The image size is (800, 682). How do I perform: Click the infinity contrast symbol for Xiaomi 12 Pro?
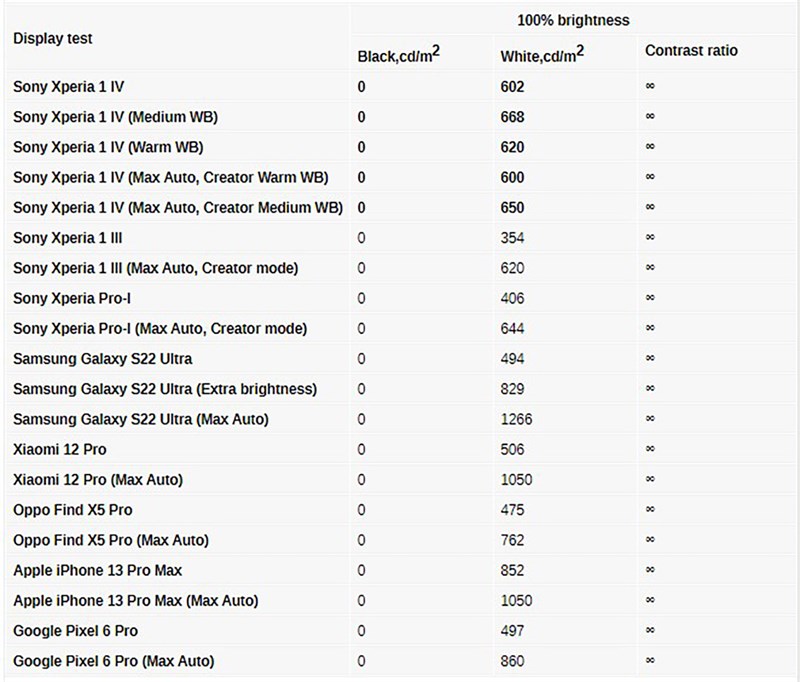pyautogui.click(x=650, y=449)
